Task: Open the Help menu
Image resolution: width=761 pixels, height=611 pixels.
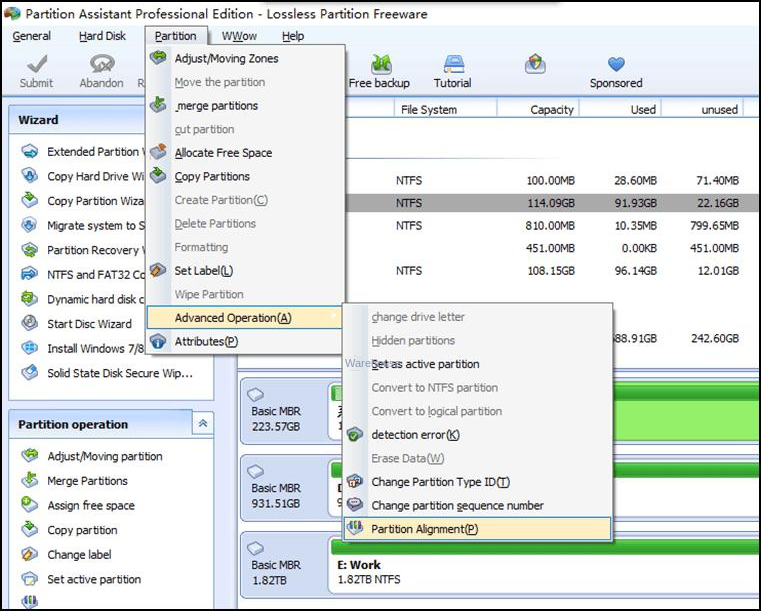Action: click(292, 36)
